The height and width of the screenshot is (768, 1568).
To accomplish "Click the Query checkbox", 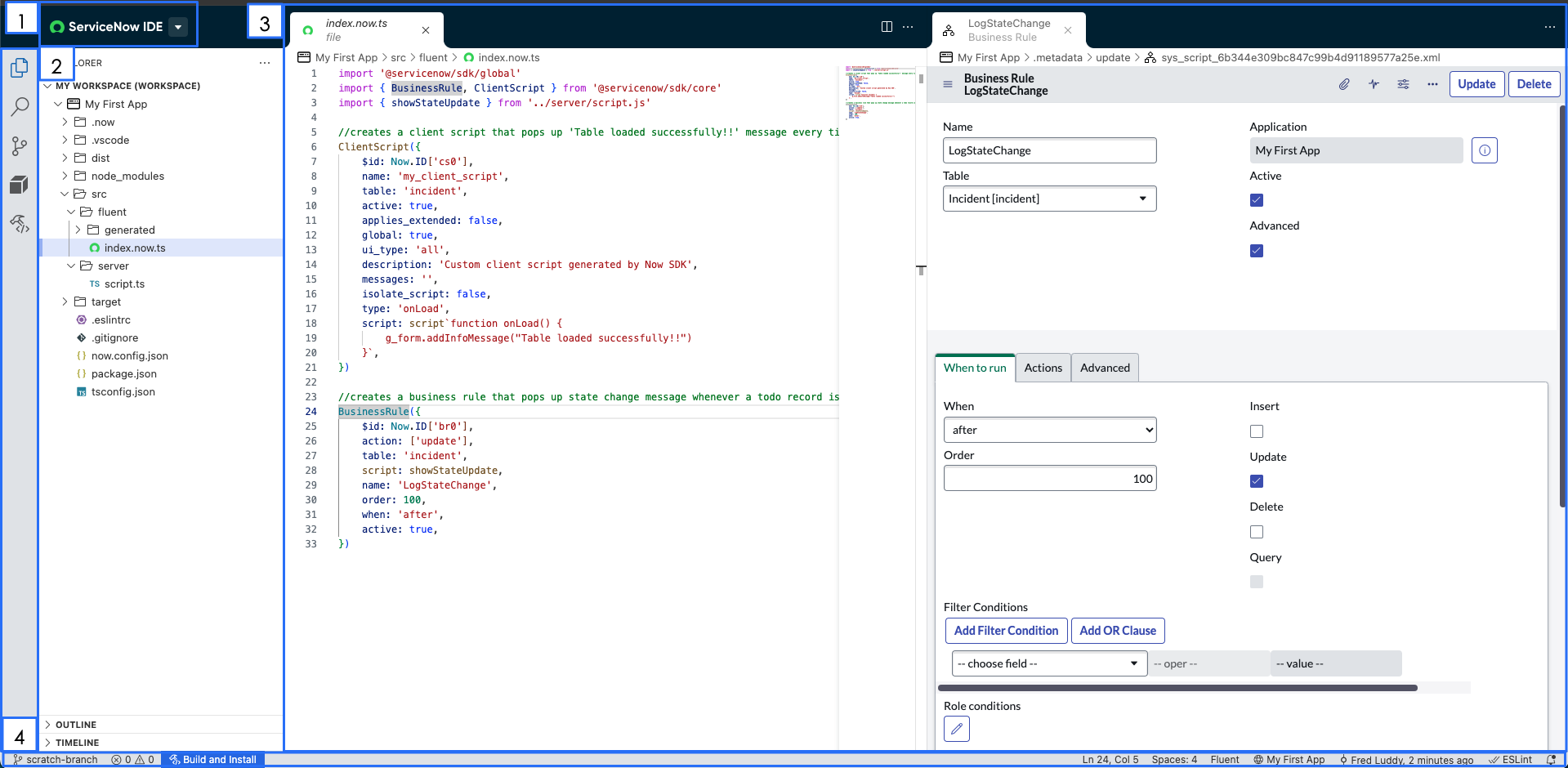I will pyautogui.click(x=1257, y=582).
